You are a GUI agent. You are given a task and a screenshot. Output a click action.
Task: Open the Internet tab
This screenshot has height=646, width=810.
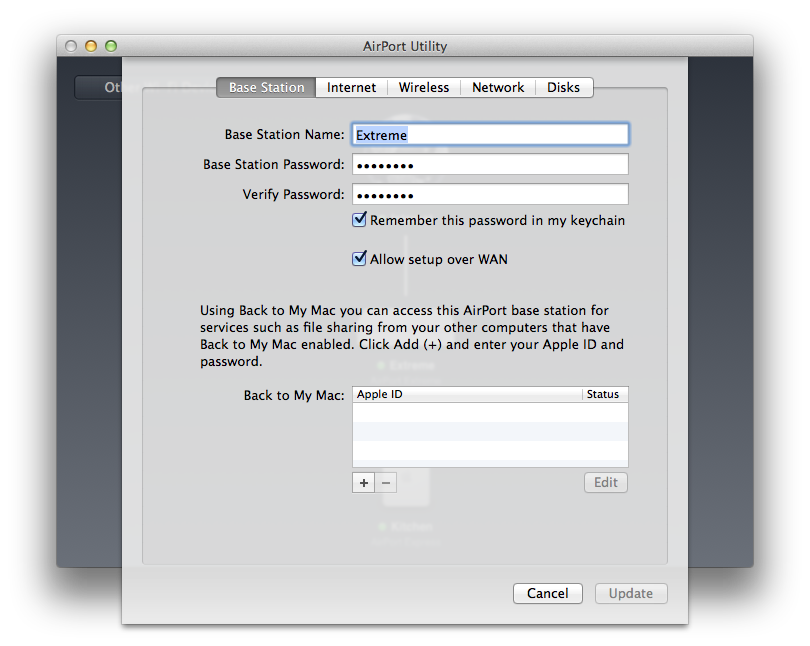[x=351, y=87]
